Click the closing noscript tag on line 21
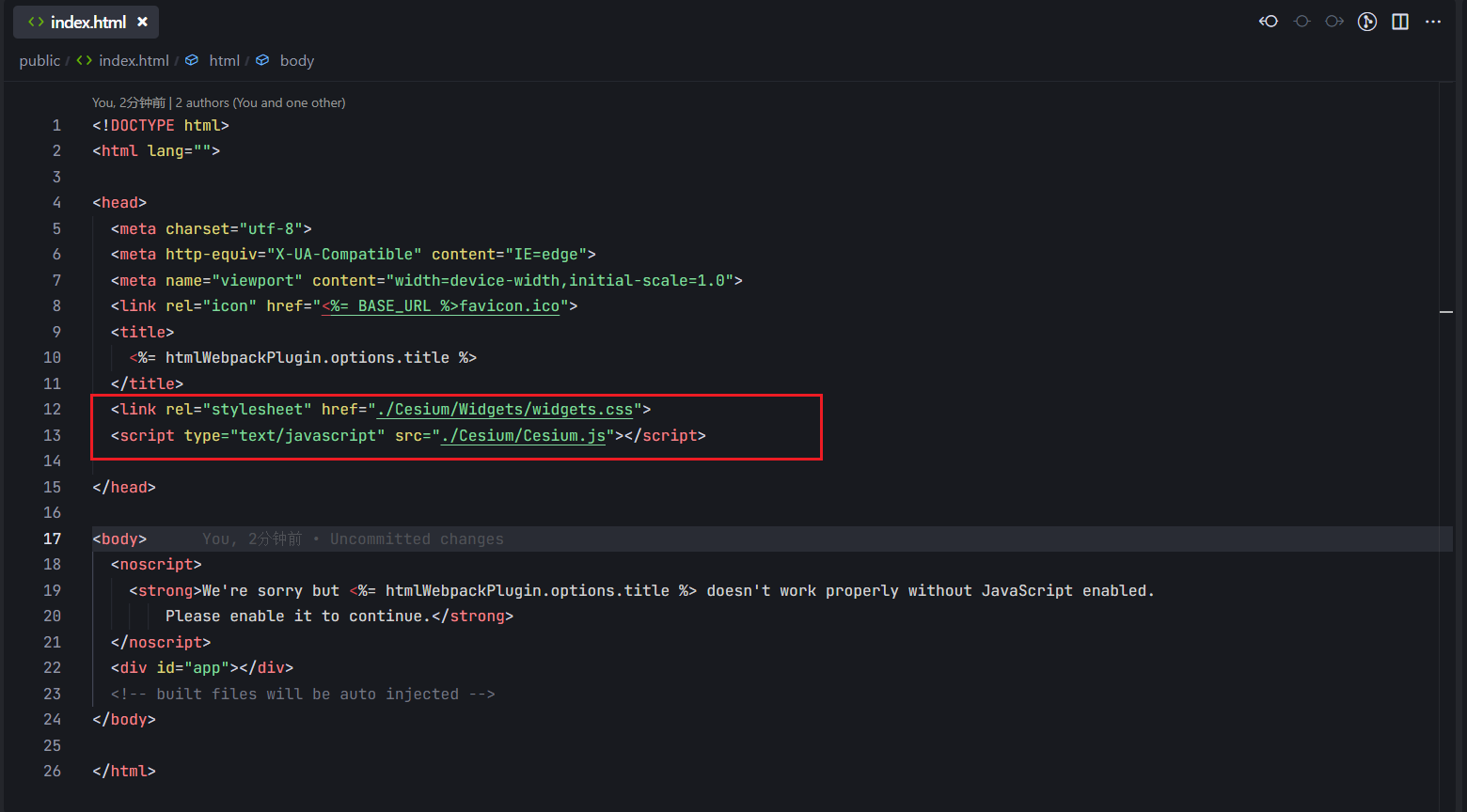This screenshot has height=812, width=1467. pos(161,643)
